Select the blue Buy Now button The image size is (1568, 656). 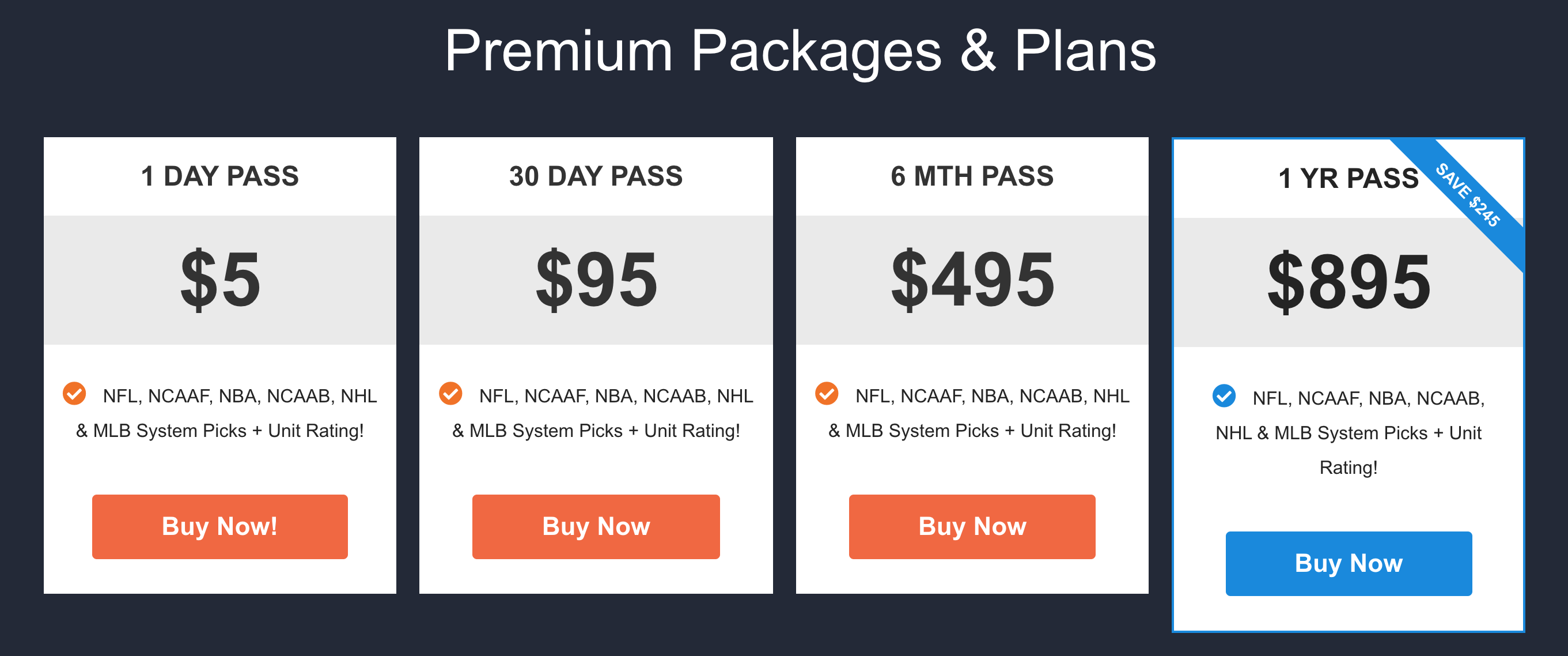1349,563
